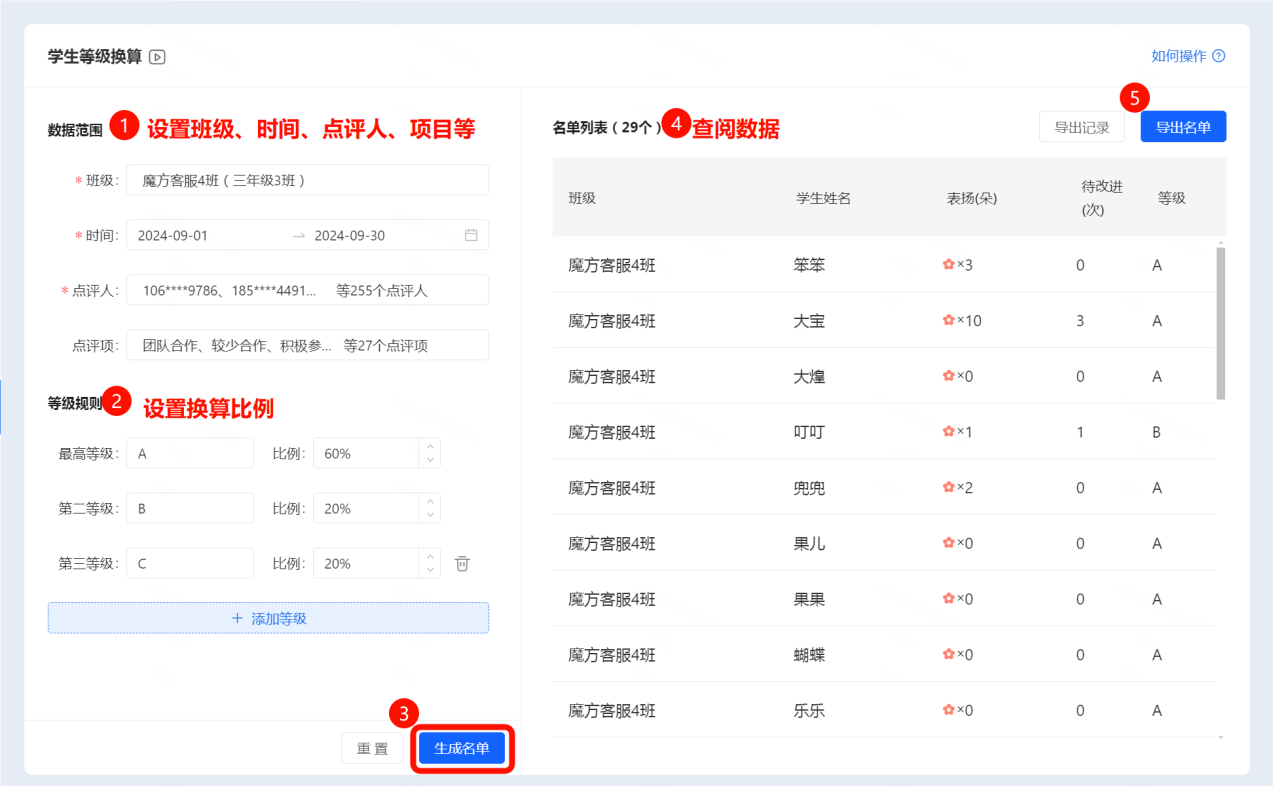Click the flower icon in 笨笨's row

948,265
